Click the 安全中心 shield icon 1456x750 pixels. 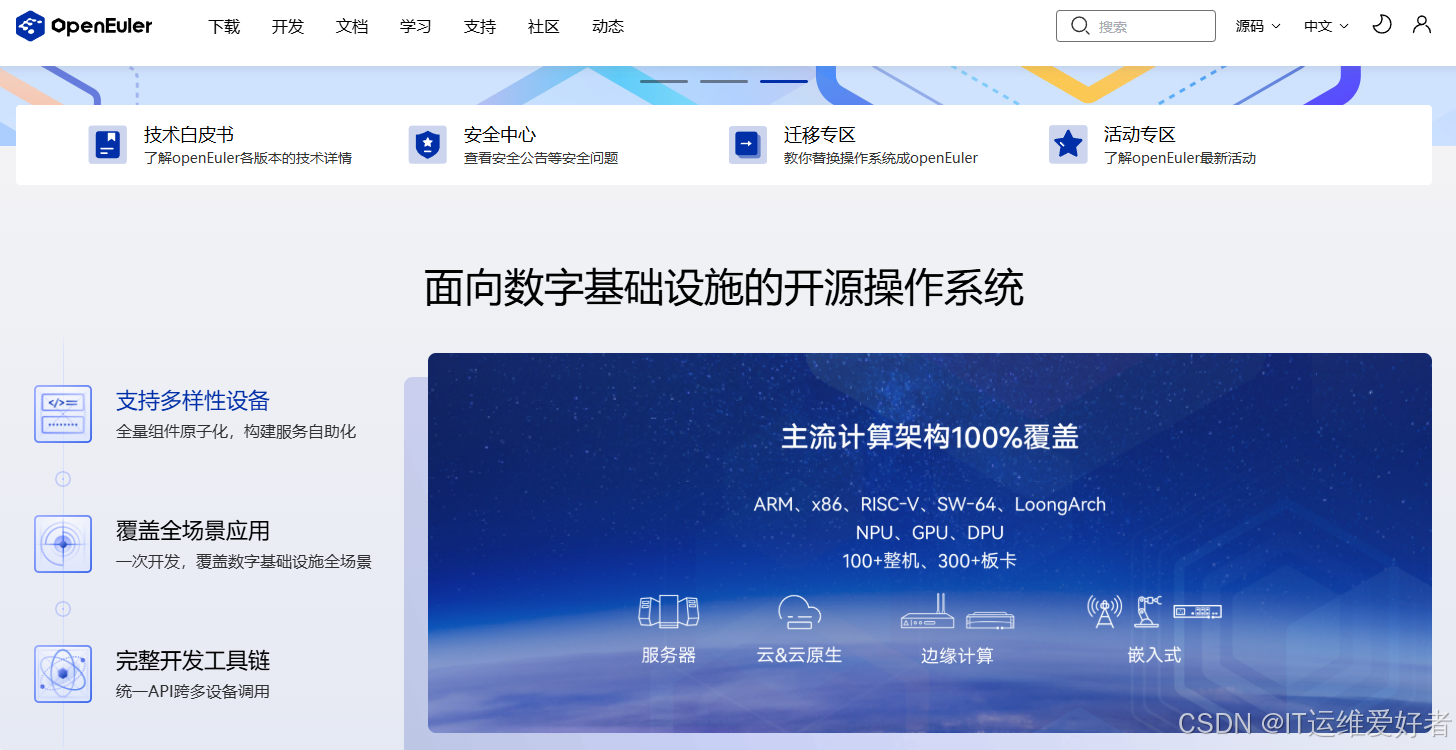click(427, 144)
